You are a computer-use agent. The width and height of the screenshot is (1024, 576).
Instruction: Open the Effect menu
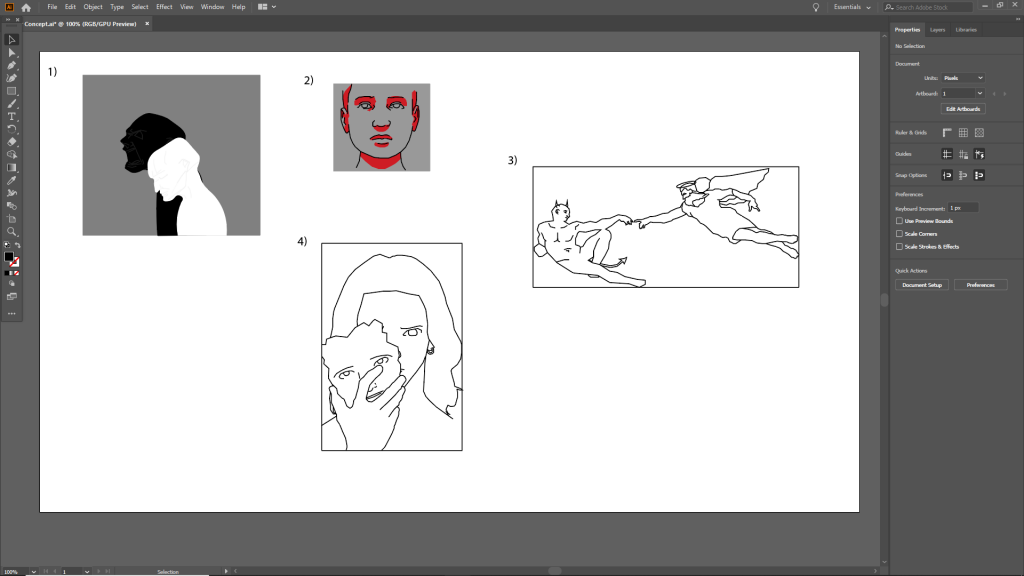(x=164, y=7)
